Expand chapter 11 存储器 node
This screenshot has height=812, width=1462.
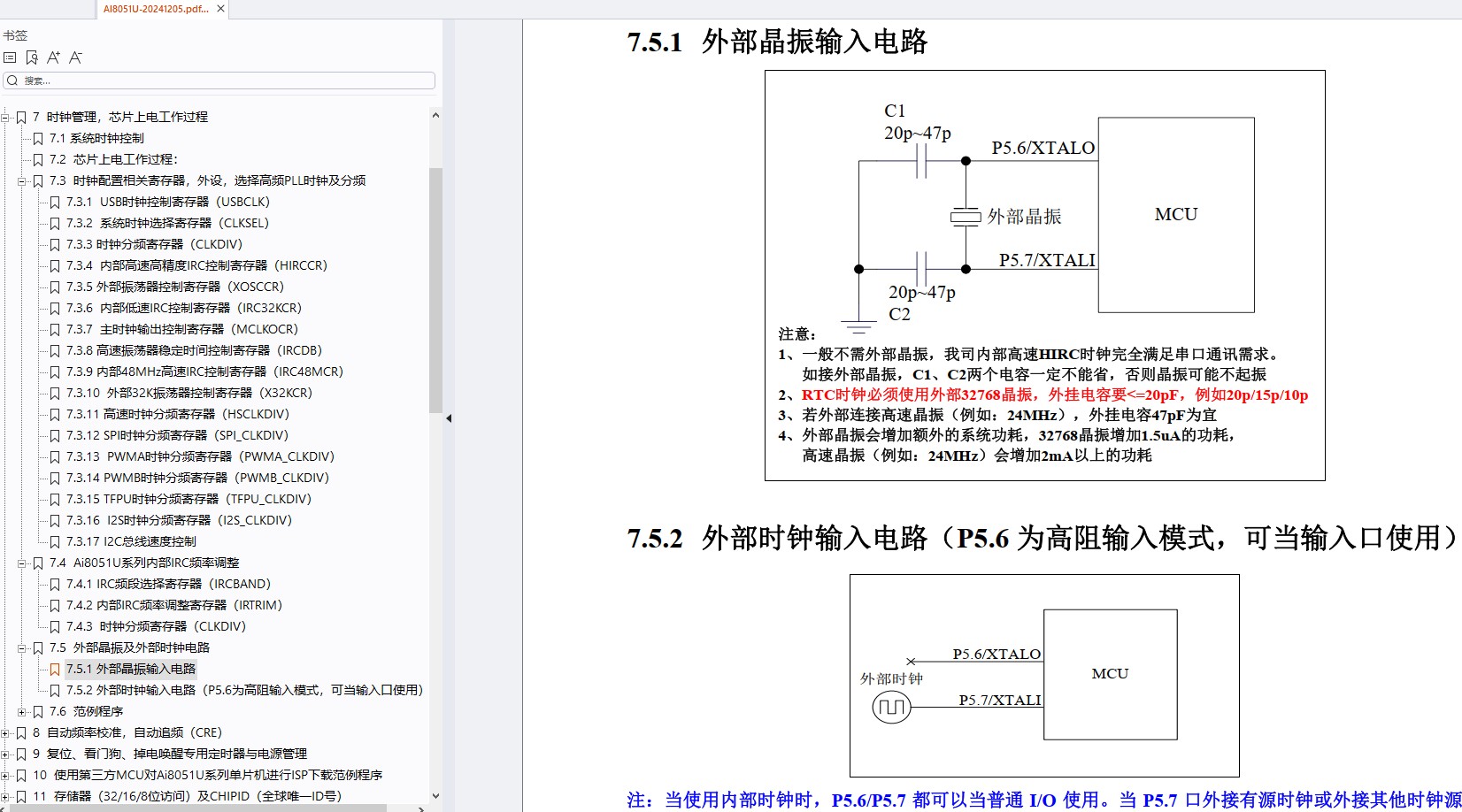[x=5, y=796]
